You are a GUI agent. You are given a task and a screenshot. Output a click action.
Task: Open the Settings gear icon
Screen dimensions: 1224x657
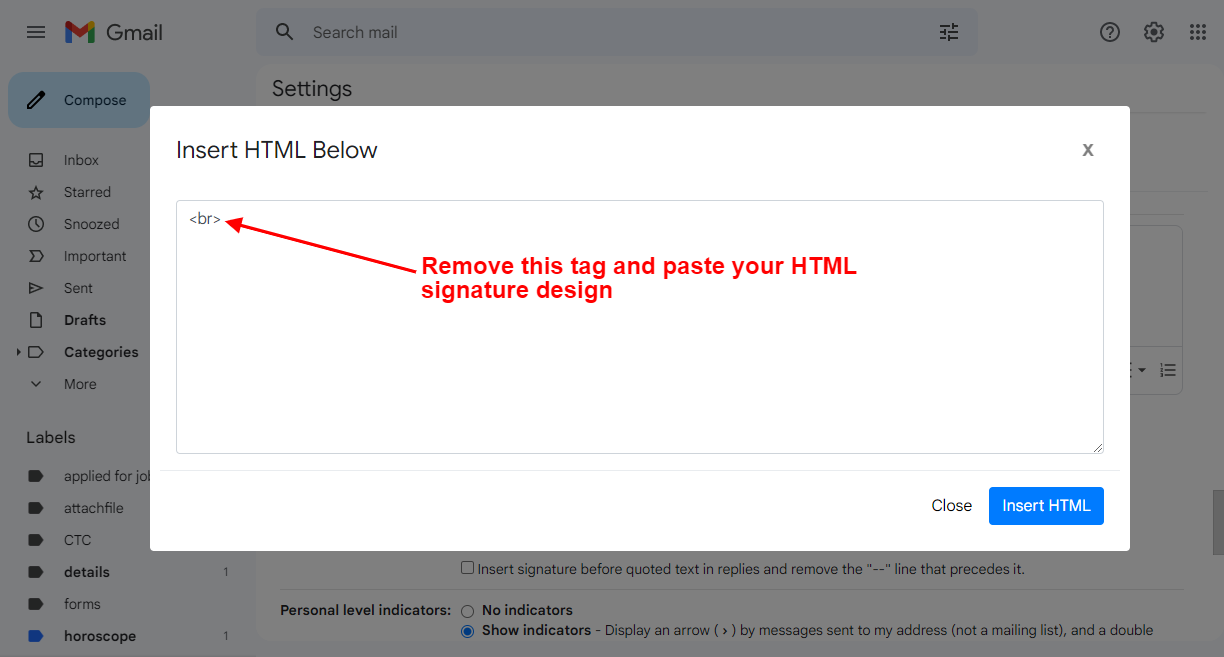(x=1154, y=32)
